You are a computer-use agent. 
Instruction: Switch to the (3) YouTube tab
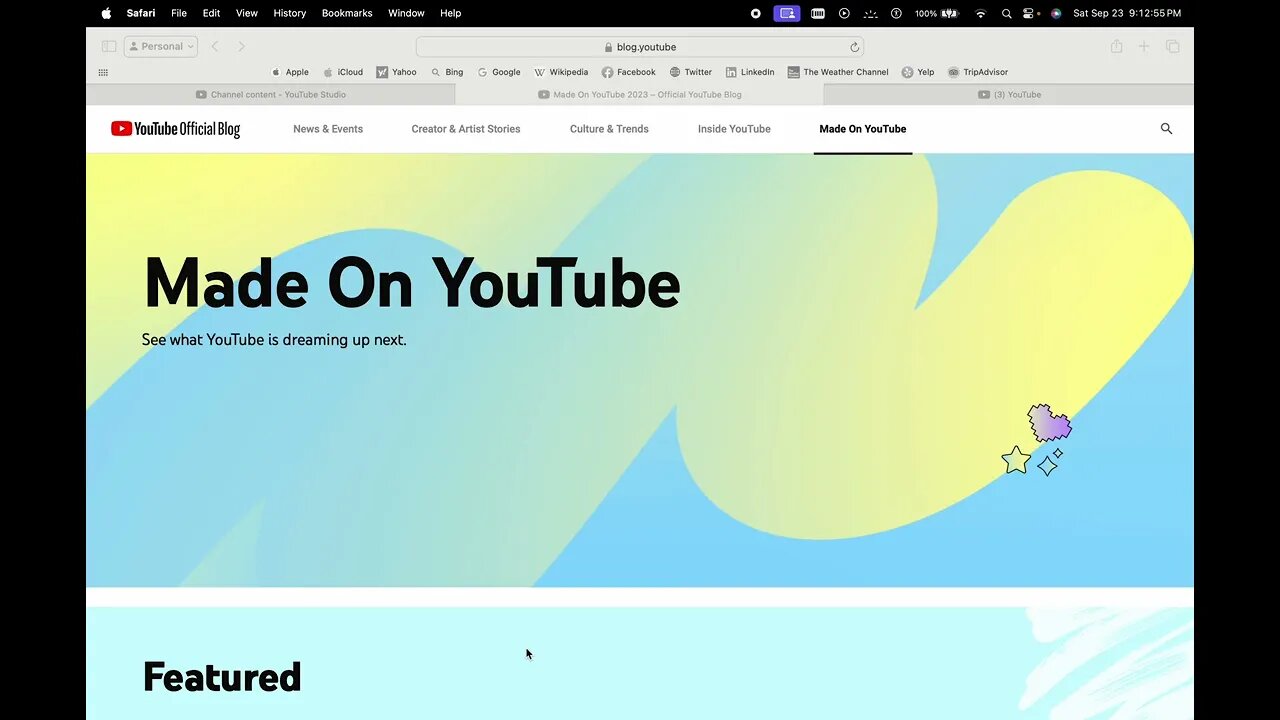(x=1009, y=95)
